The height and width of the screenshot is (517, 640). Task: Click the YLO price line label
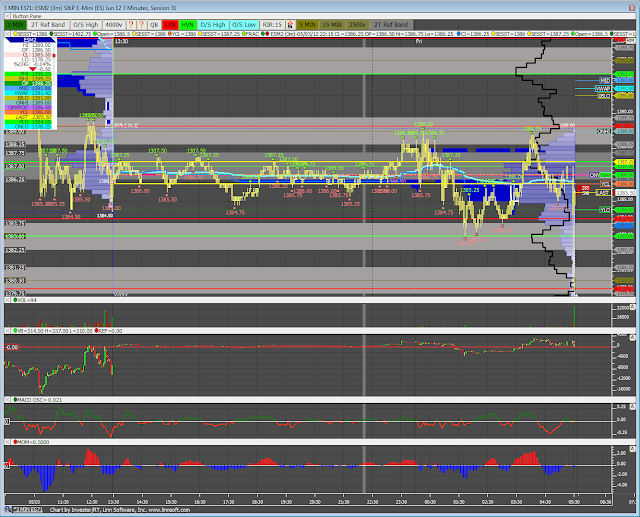click(605, 210)
